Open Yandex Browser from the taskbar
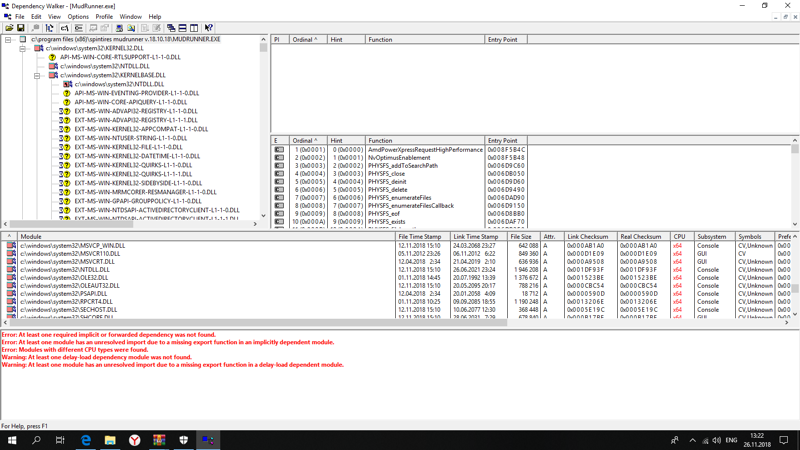The height and width of the screenshot is (450, 800). [x=134, y=440]
